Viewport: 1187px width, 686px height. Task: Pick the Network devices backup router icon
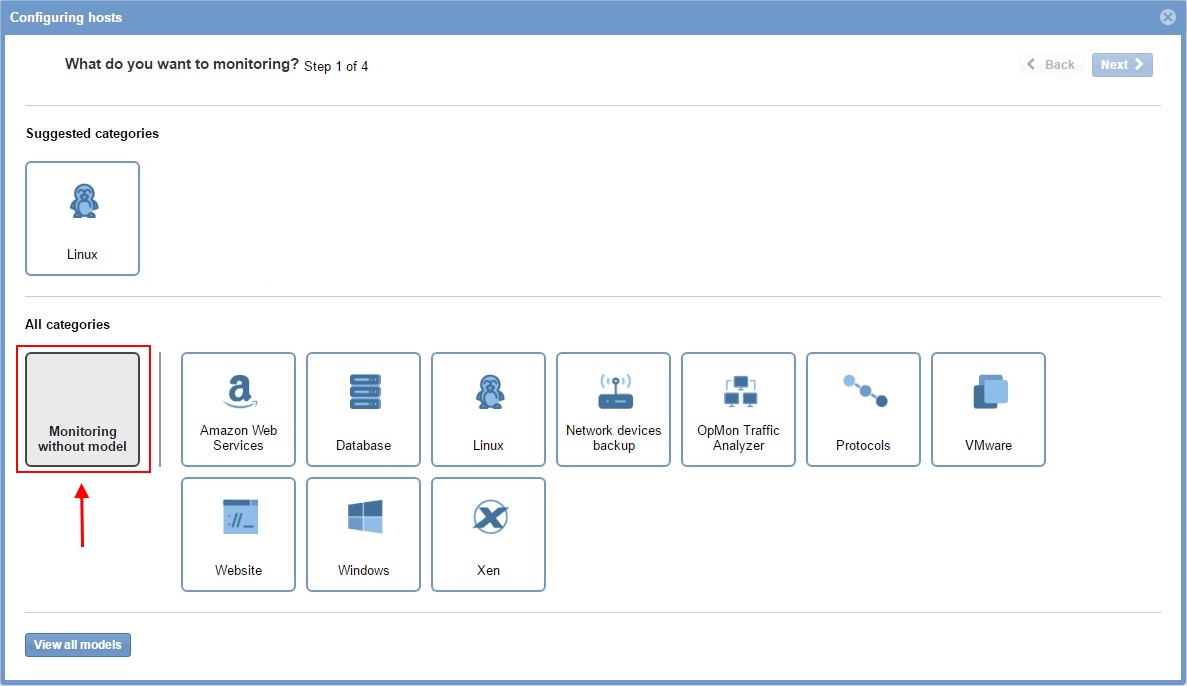614,391
